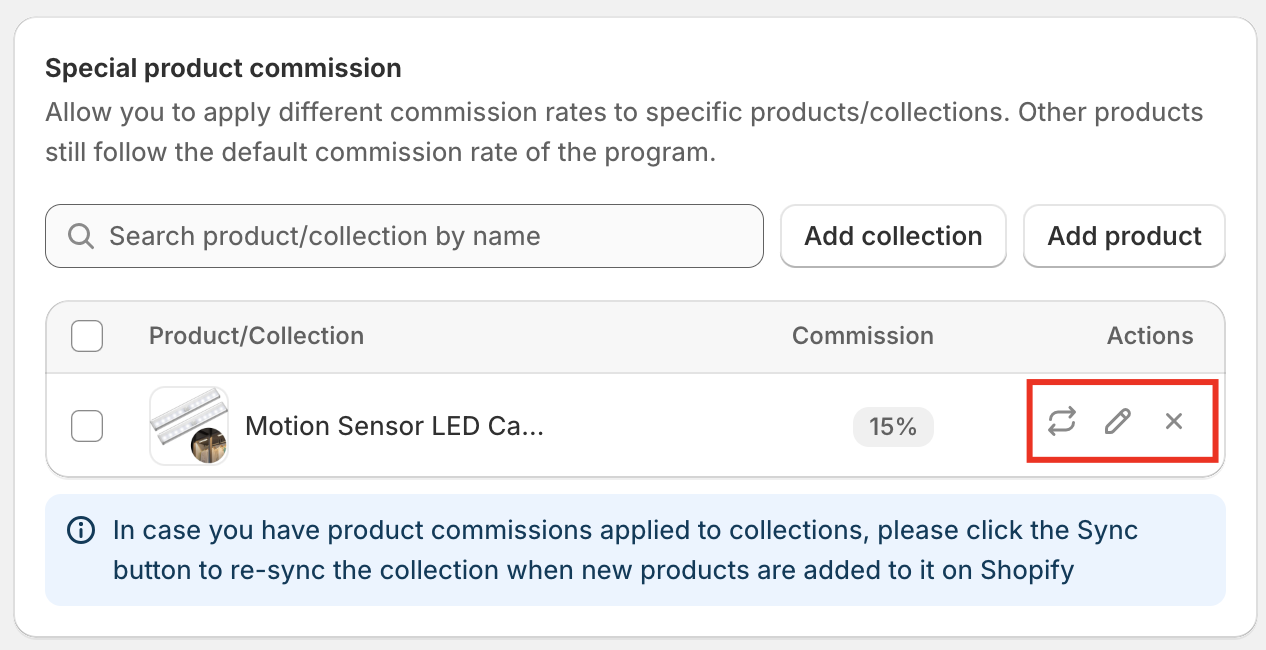1266x650 pixels.
Task: Focus the Search product/collection by name field
Action: 420,236
